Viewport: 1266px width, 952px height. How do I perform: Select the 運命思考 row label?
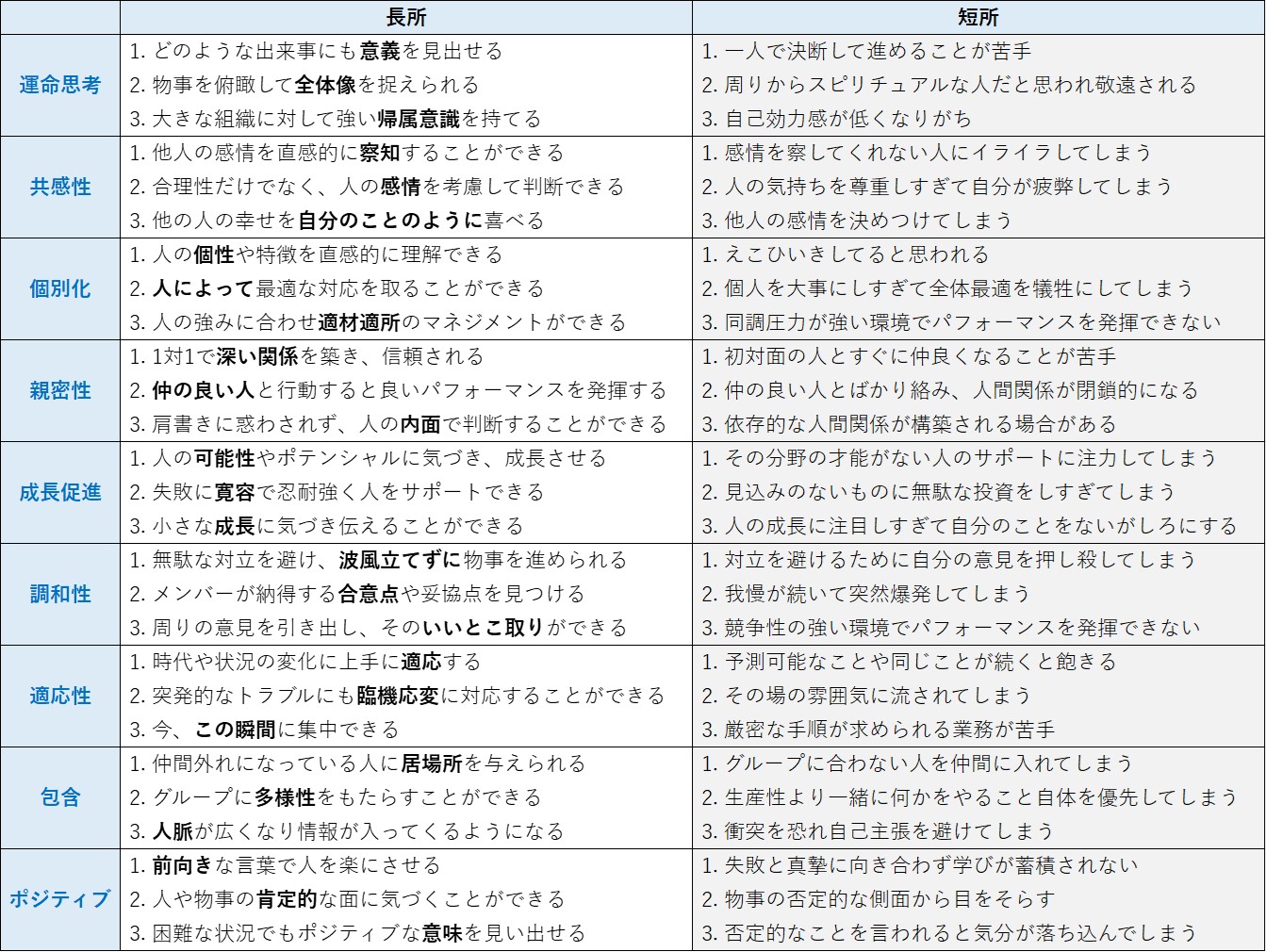60,85
